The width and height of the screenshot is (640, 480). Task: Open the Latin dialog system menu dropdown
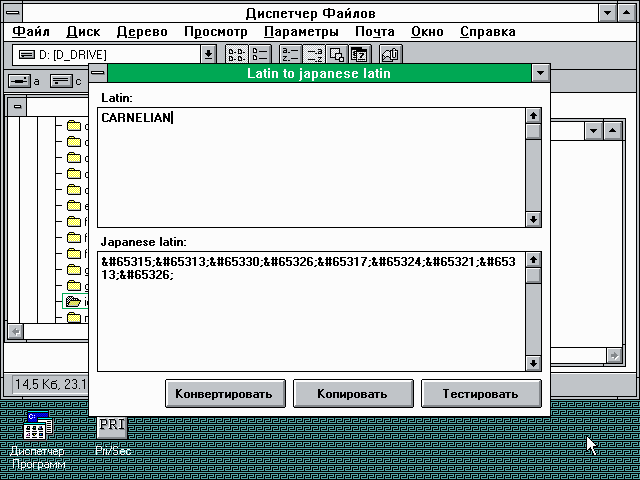click(x=540, y=73)
